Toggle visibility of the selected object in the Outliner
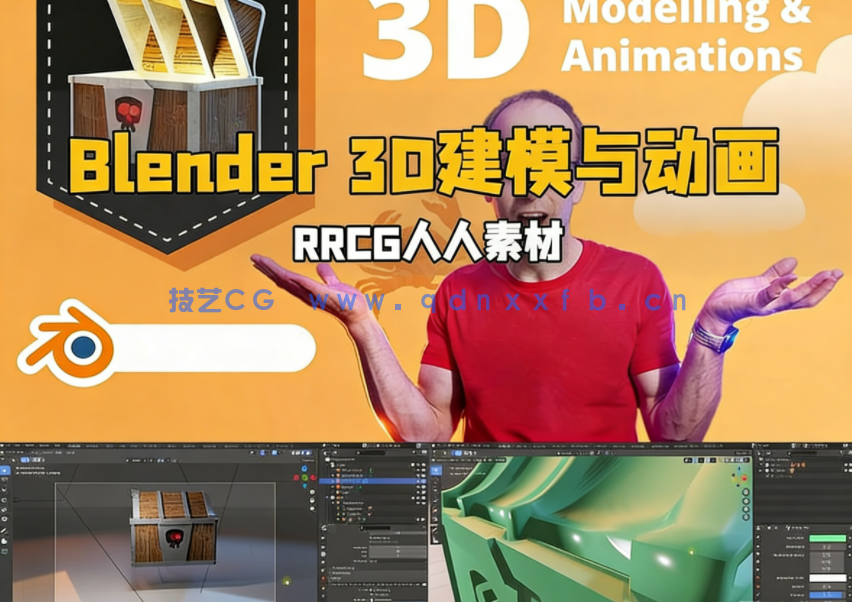Image resolution: width=852 pixels, height=602 pixels. (417, 480)
